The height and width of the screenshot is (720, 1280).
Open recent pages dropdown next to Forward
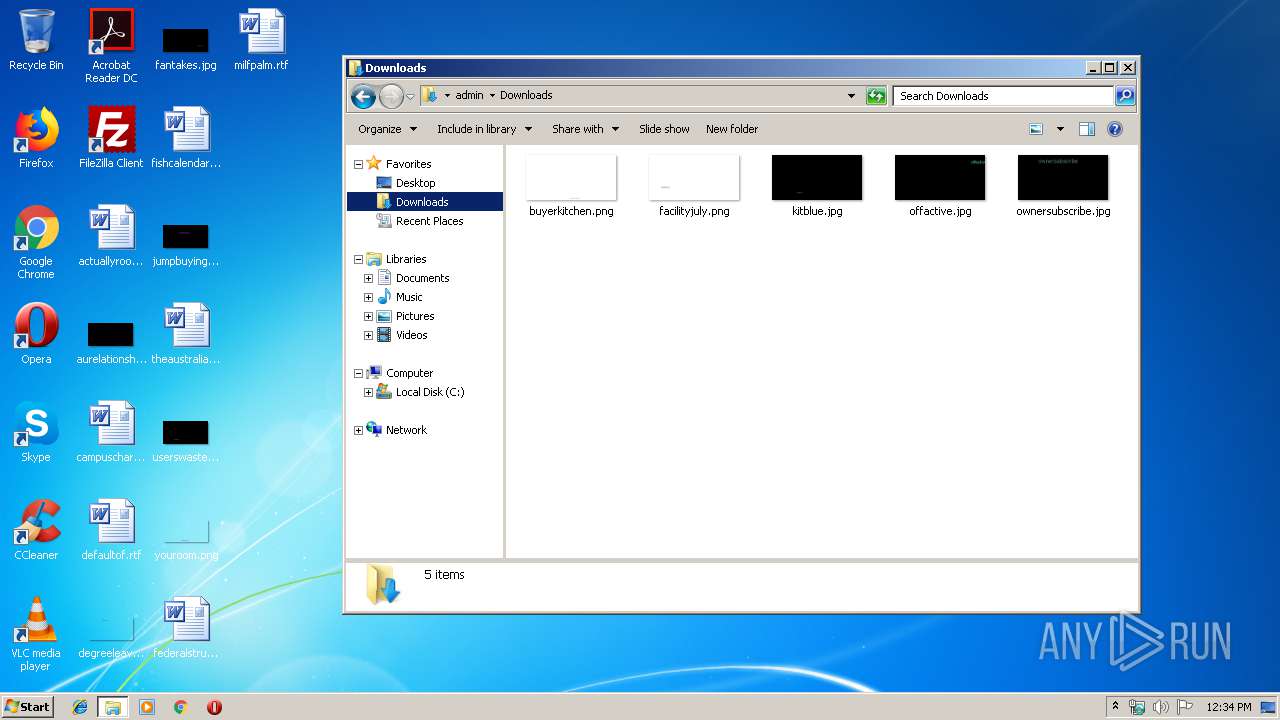(410, 97)
